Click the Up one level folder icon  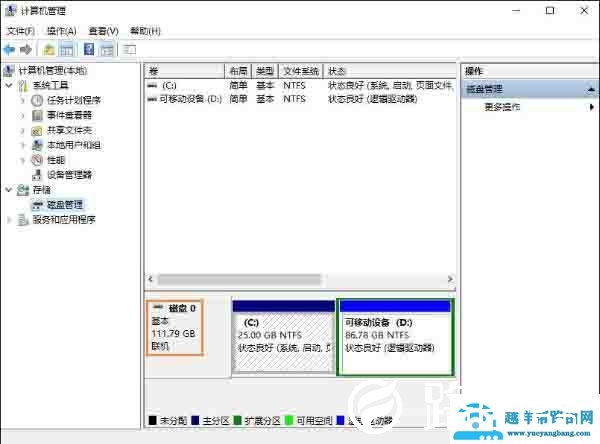(x=49, y=50)
